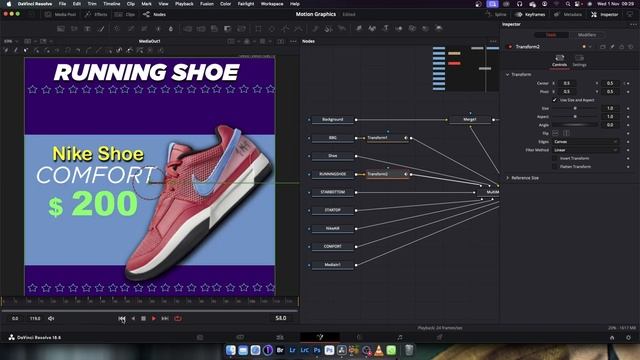Collapse the Transform section
The height and width of the screenshot is (360, 640).
pos(507,75)
